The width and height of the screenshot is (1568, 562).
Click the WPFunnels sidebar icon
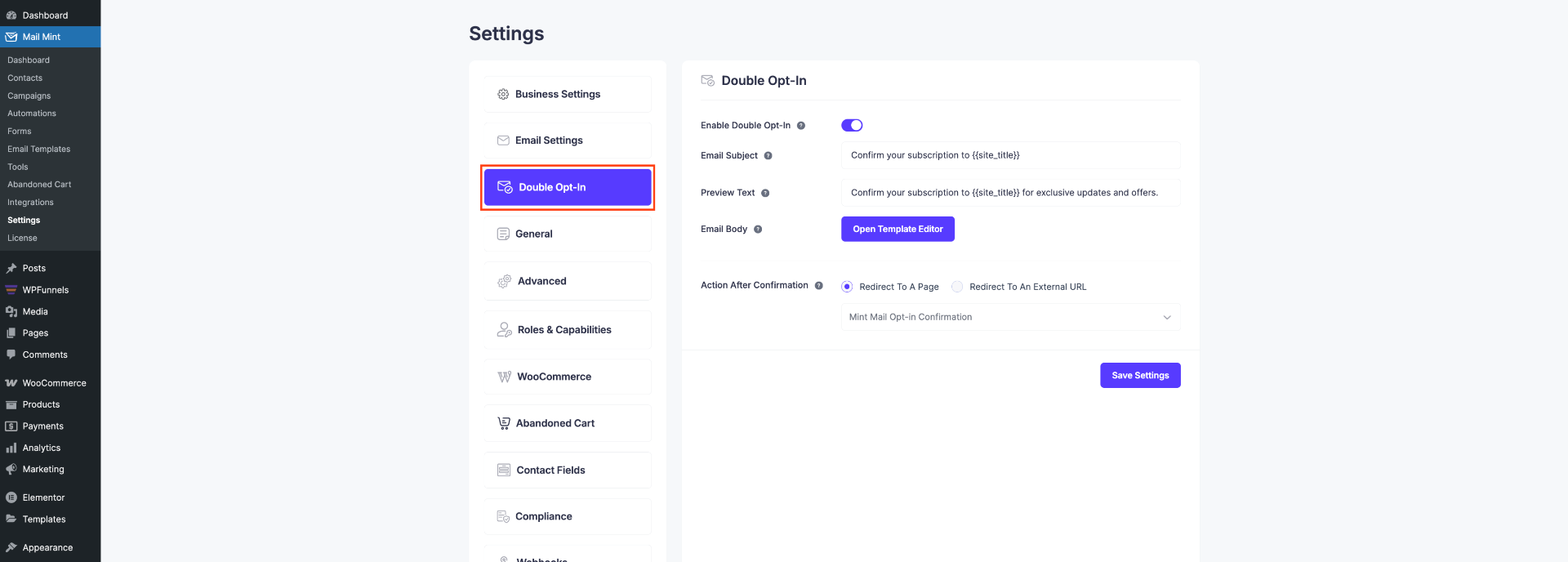click(11, 290)
